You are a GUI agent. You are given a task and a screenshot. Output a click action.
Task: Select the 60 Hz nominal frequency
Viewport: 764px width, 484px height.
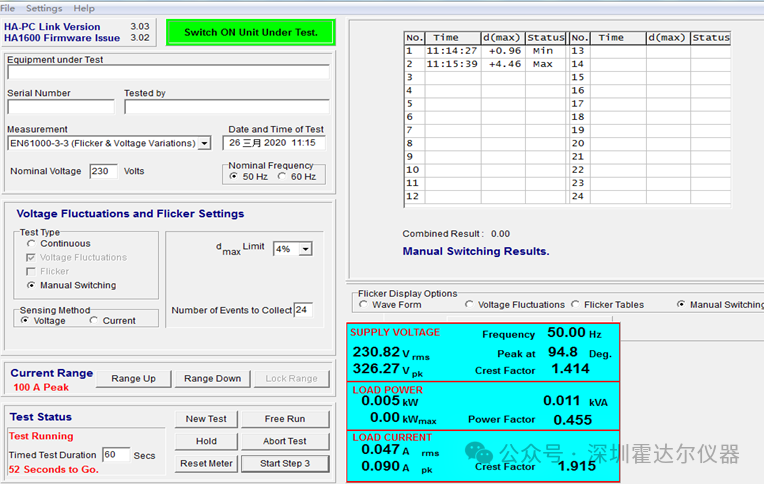283,177
